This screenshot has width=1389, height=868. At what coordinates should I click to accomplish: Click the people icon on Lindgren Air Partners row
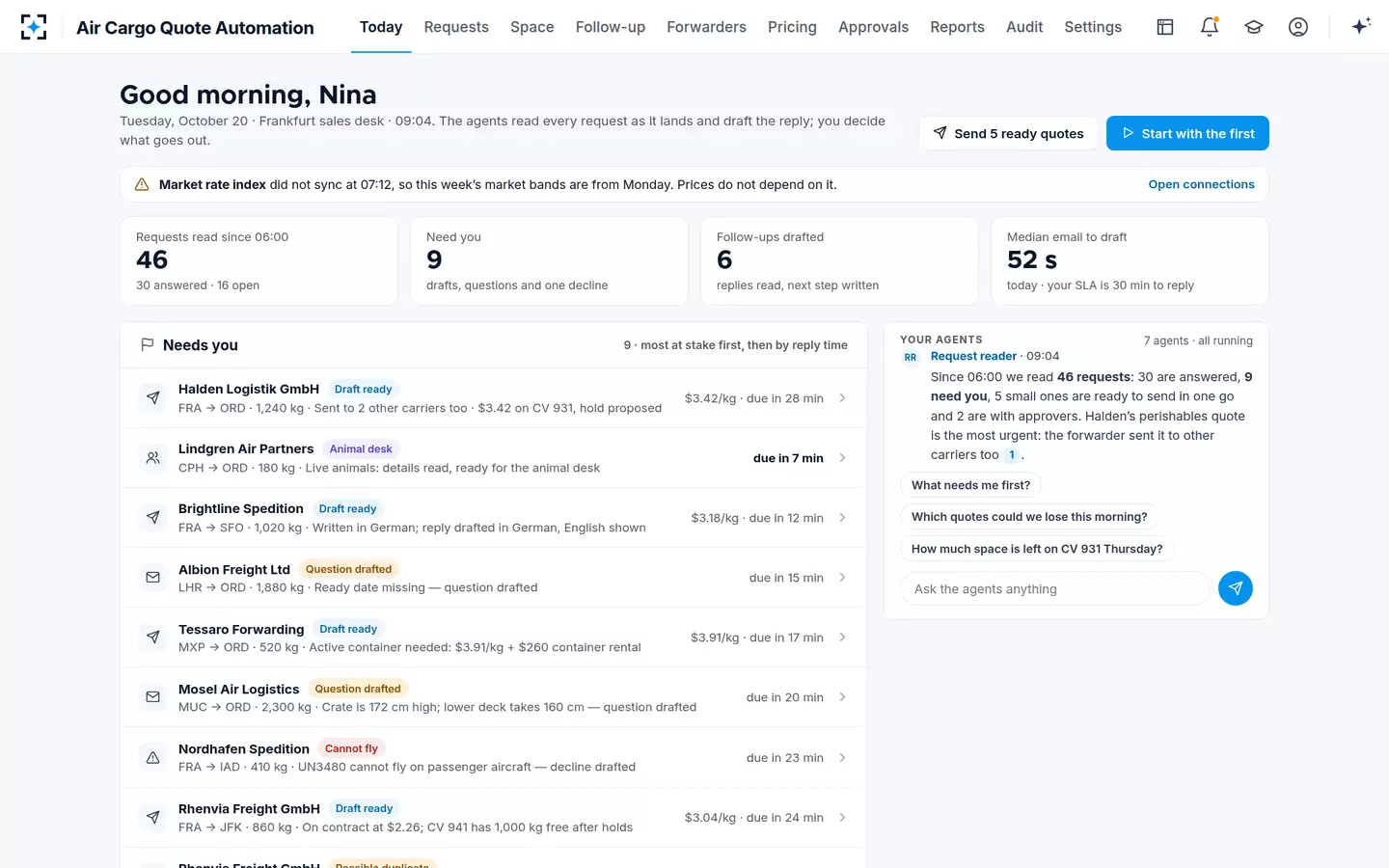[x=152, y=458]
